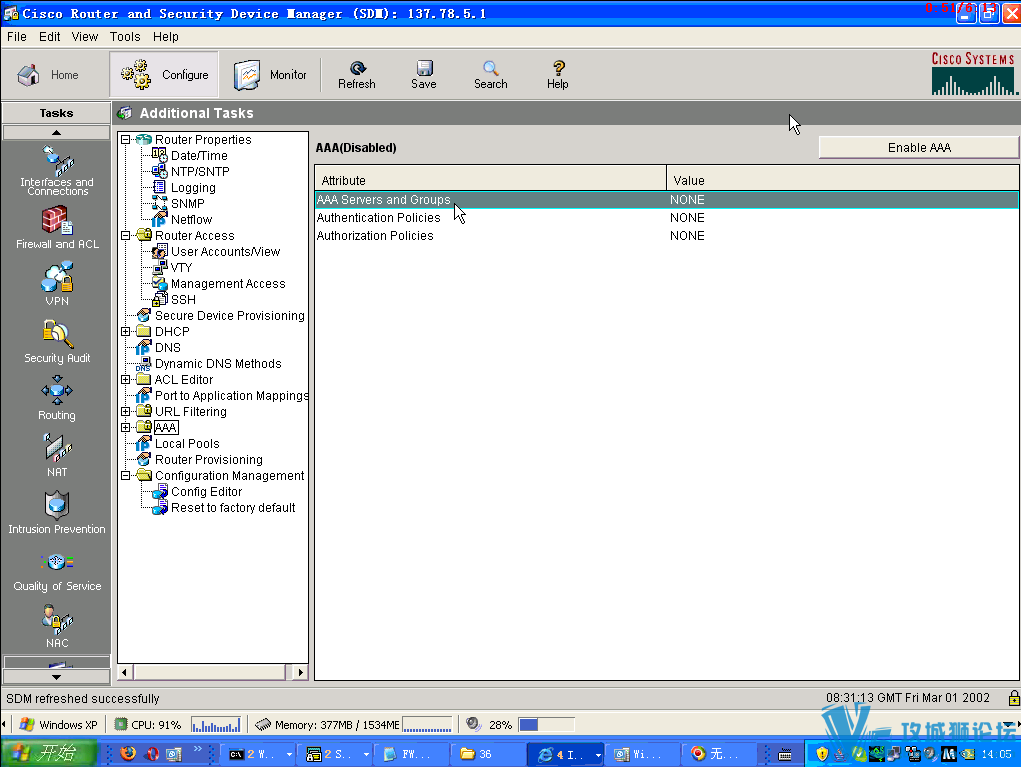Open the Firefox quick launch icon
This screenshot has width=1021, height=767.
[128, 753]
